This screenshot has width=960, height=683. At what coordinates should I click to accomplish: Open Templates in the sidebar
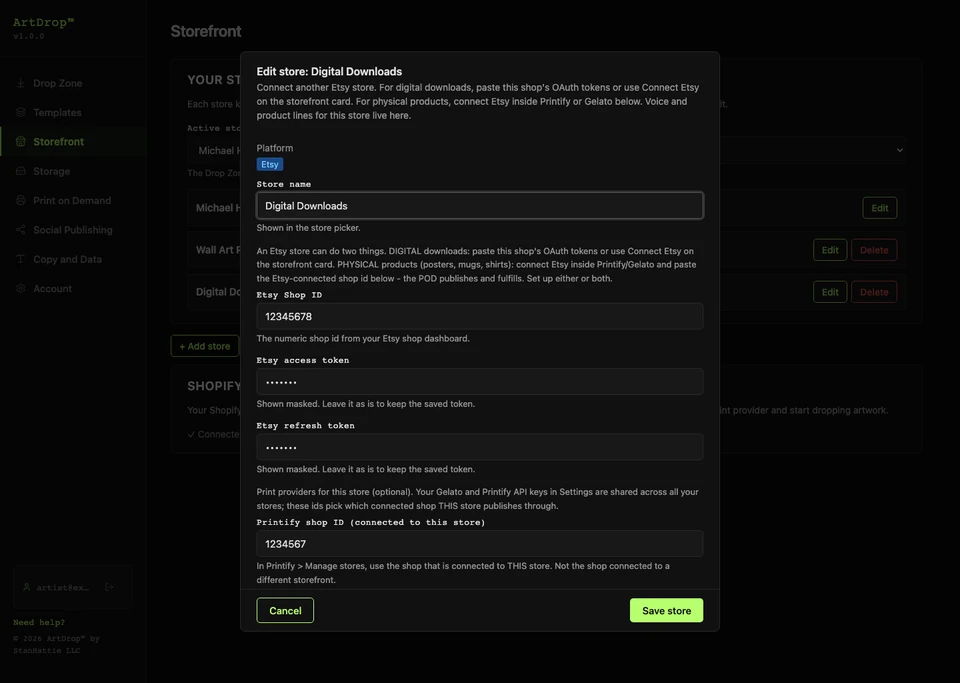(73, 113)
